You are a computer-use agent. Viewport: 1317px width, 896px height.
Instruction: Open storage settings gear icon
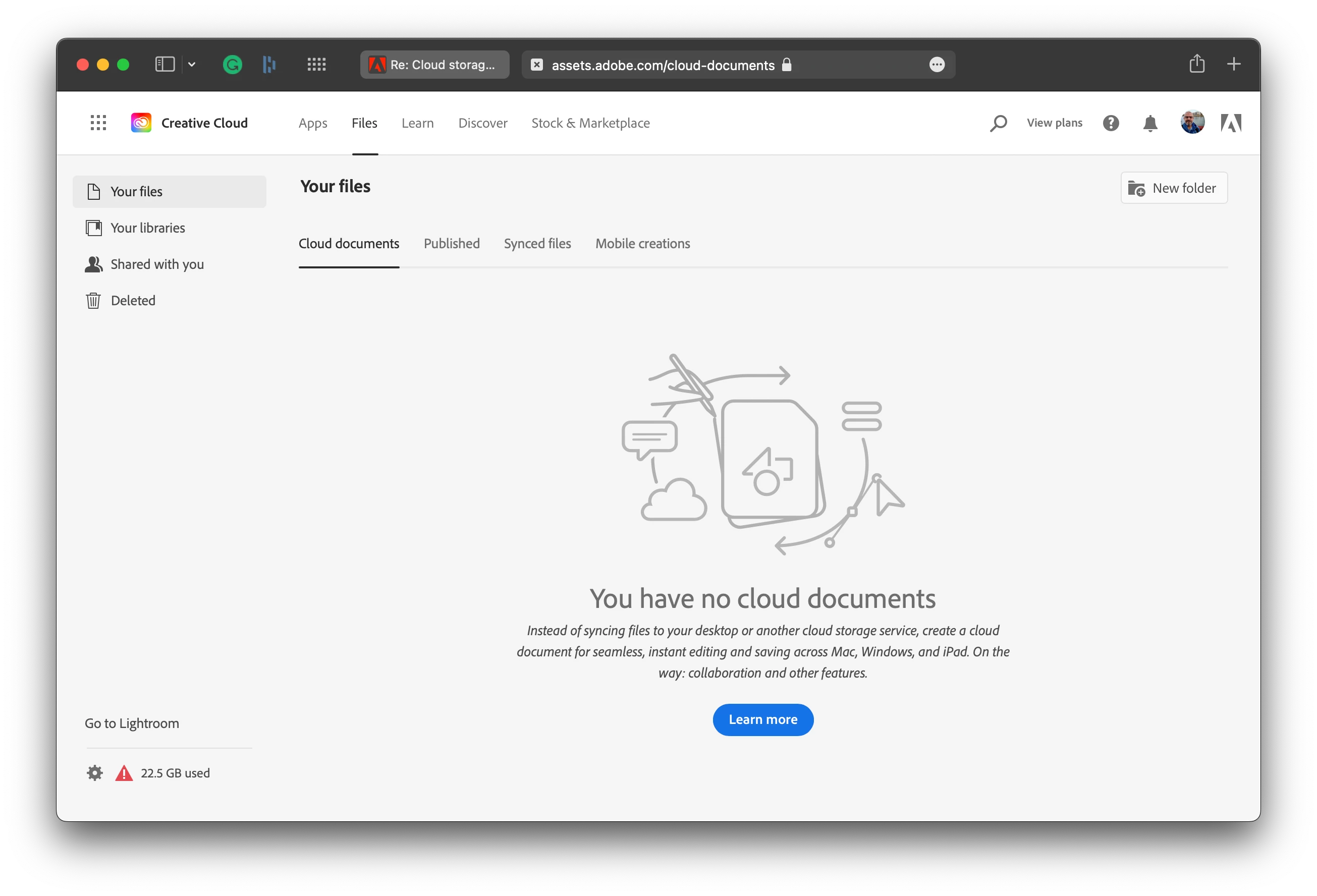point(95,773)
